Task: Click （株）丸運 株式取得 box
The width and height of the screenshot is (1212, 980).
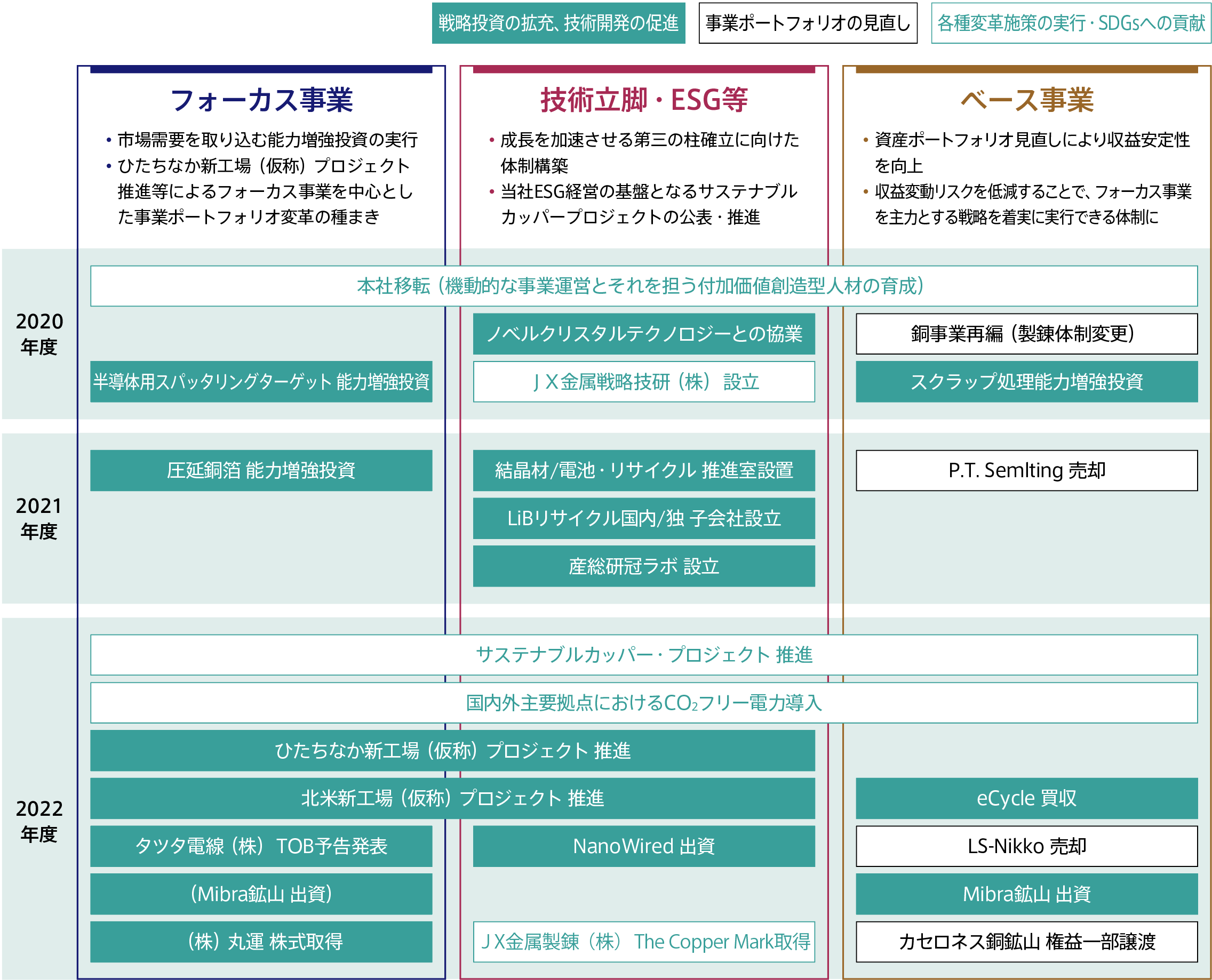Action: tap(261, 942)
